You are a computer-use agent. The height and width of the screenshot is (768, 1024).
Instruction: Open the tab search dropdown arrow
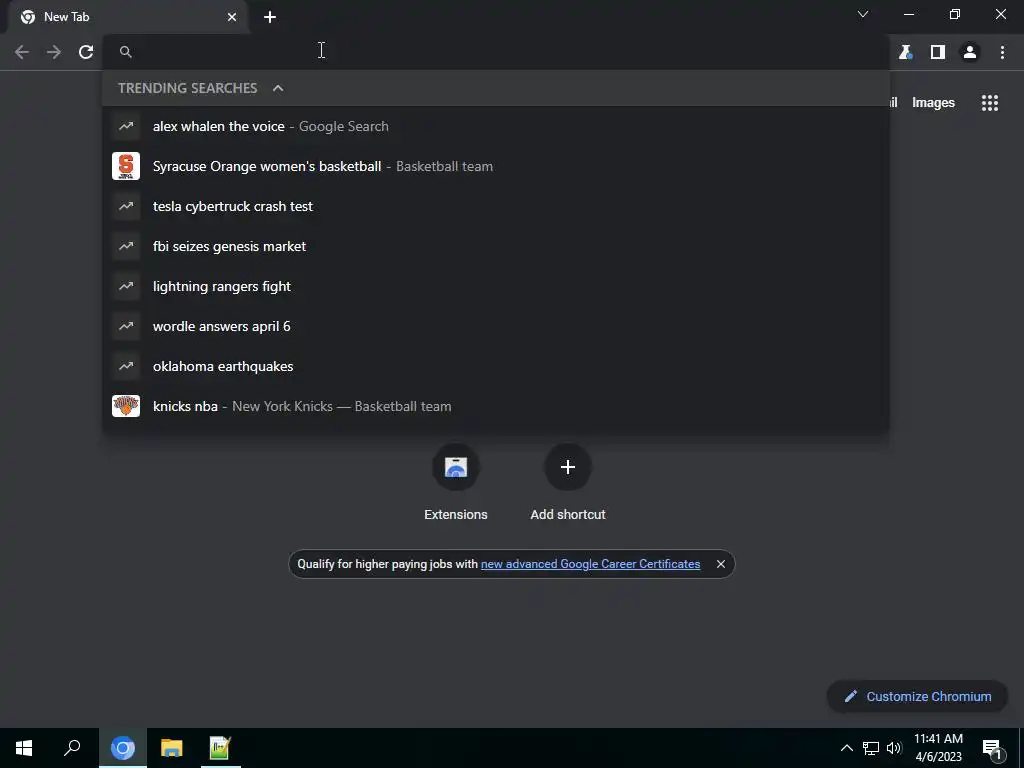(863, 14)
